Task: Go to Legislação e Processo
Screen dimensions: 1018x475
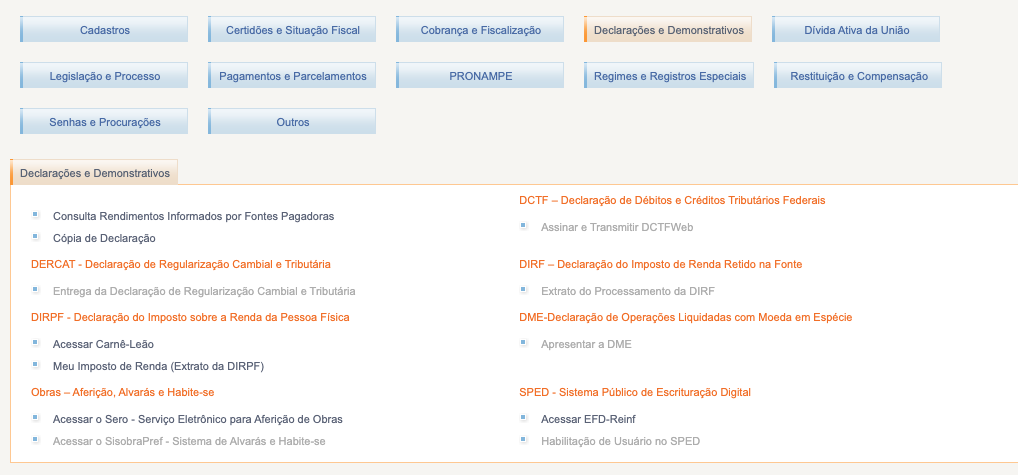Action: (104, 76)
